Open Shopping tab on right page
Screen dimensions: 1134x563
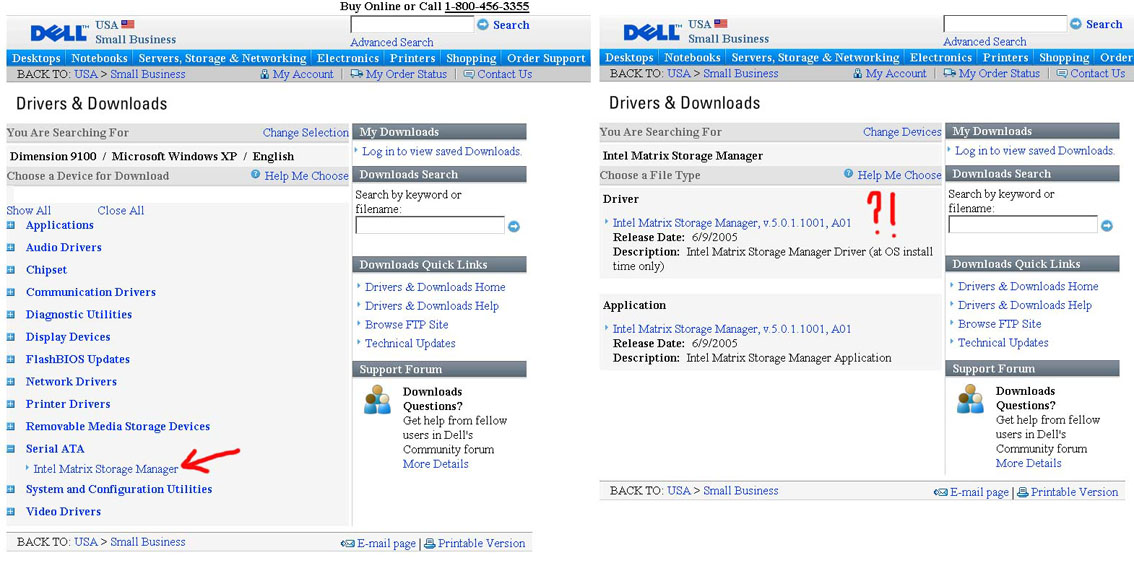coord(1064,57)
